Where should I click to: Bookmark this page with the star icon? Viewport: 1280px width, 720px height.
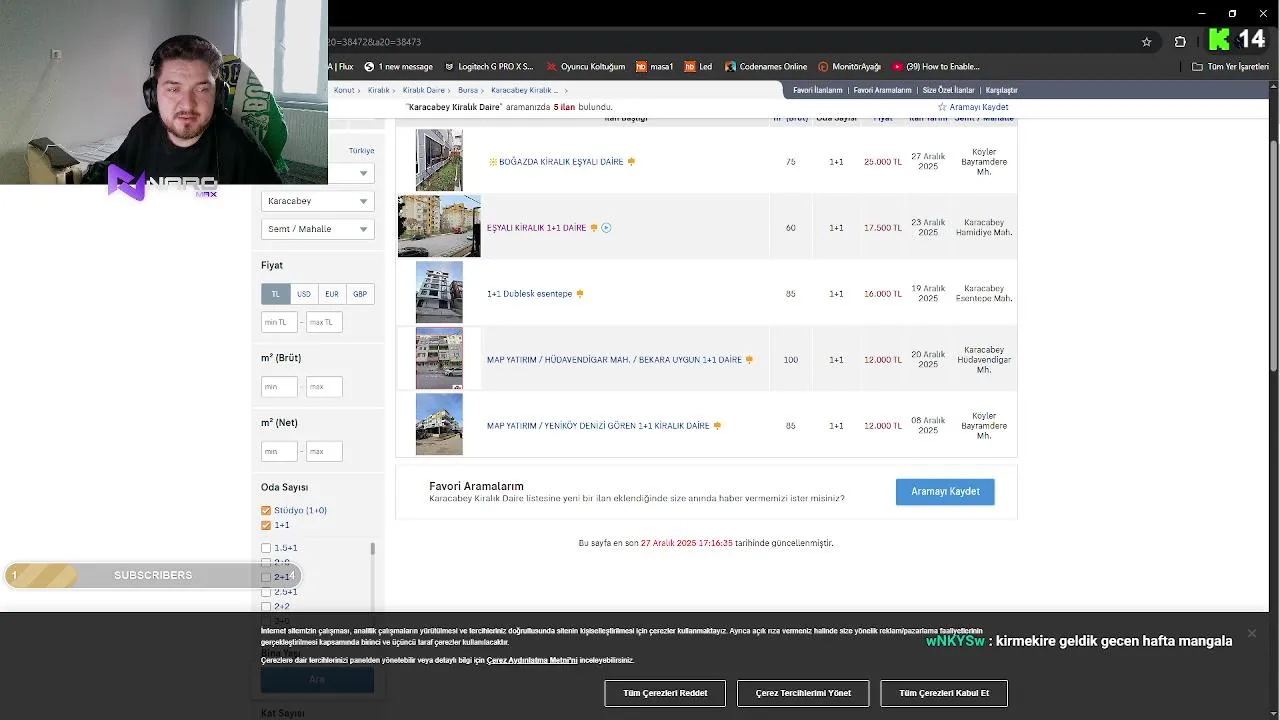(1146, 42)
